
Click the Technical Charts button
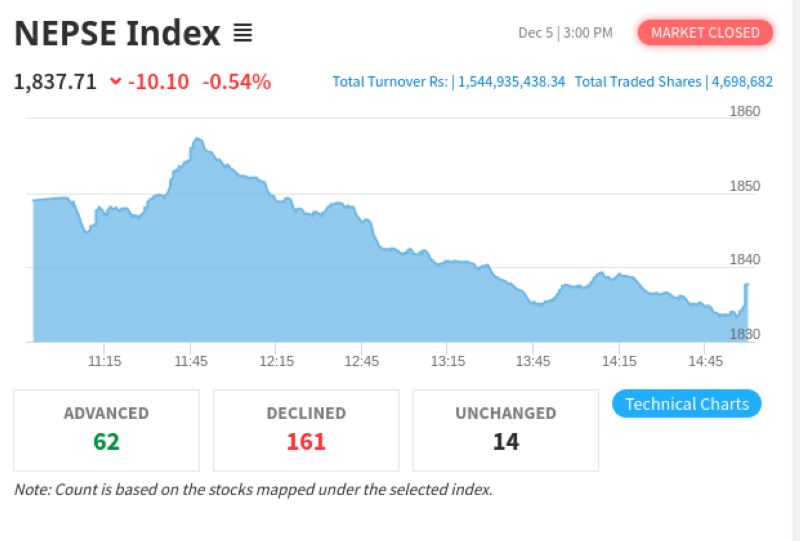point(687,404)
